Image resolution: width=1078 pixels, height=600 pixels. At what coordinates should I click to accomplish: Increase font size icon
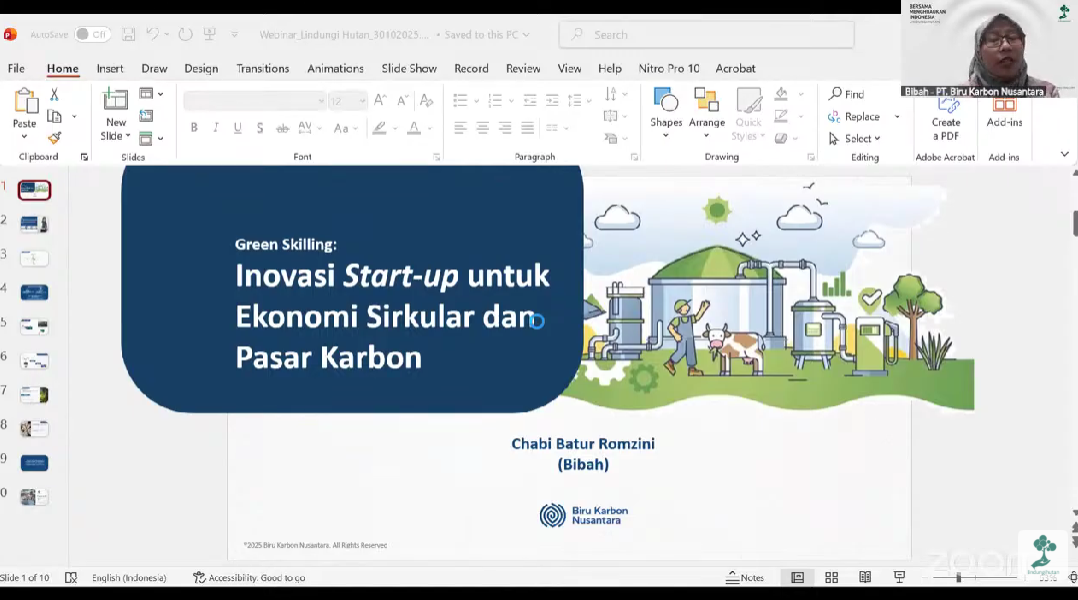tap(380, 100)
